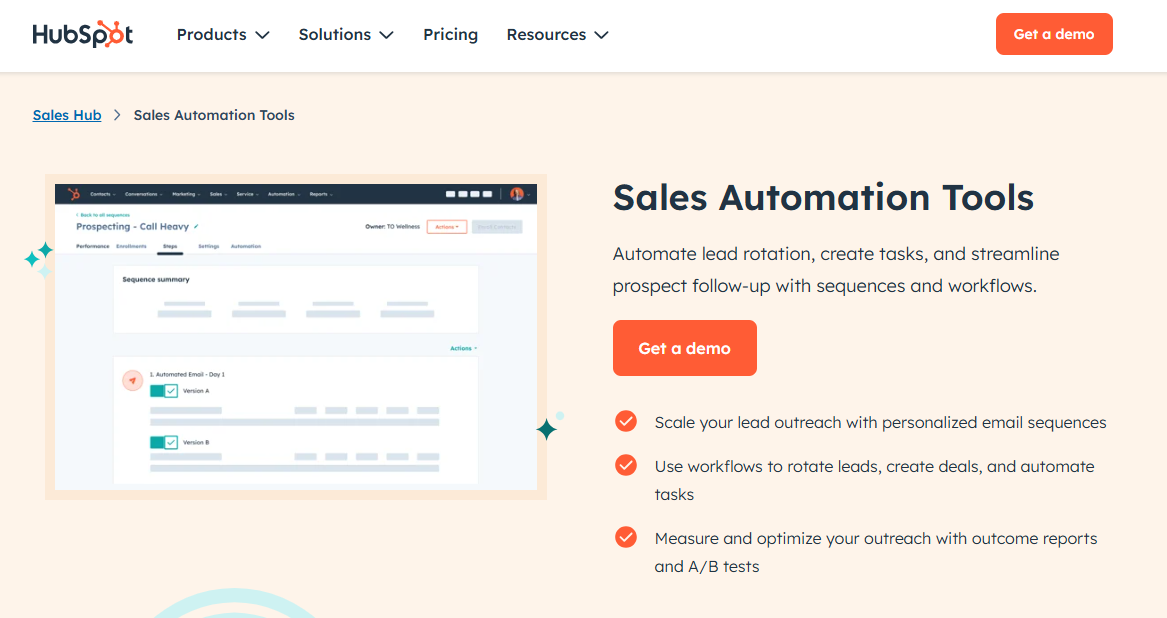Go to the Pricing page
1167x618 pixels.
(450, 34)
